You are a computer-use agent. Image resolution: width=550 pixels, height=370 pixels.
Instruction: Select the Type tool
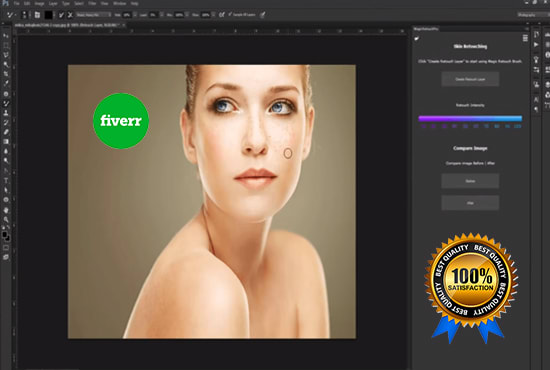click(6, 181)
